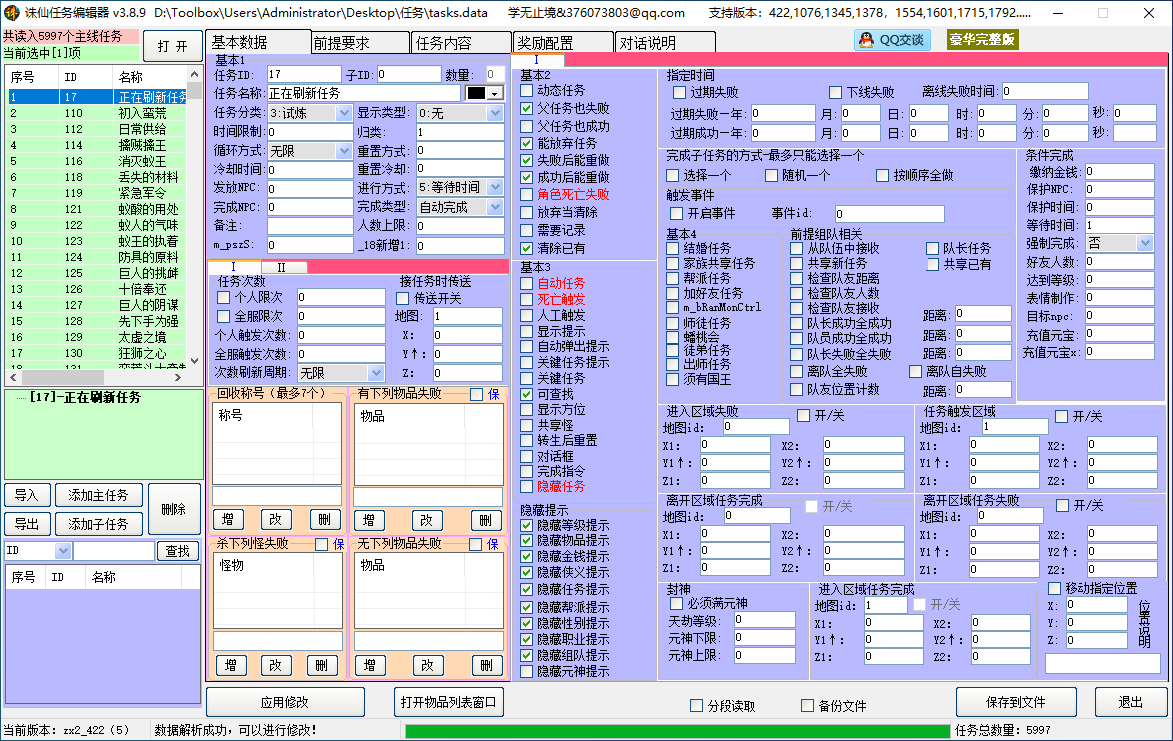The height and width of the screenshot is (741, 1173).
Task: Click 改 button under 有下列物品失败
Action: 426,520
